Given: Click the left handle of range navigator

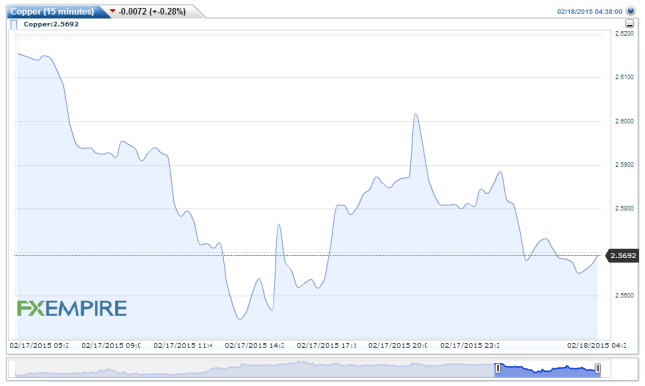Looking at the screenshot, I should tap(498, 368).
